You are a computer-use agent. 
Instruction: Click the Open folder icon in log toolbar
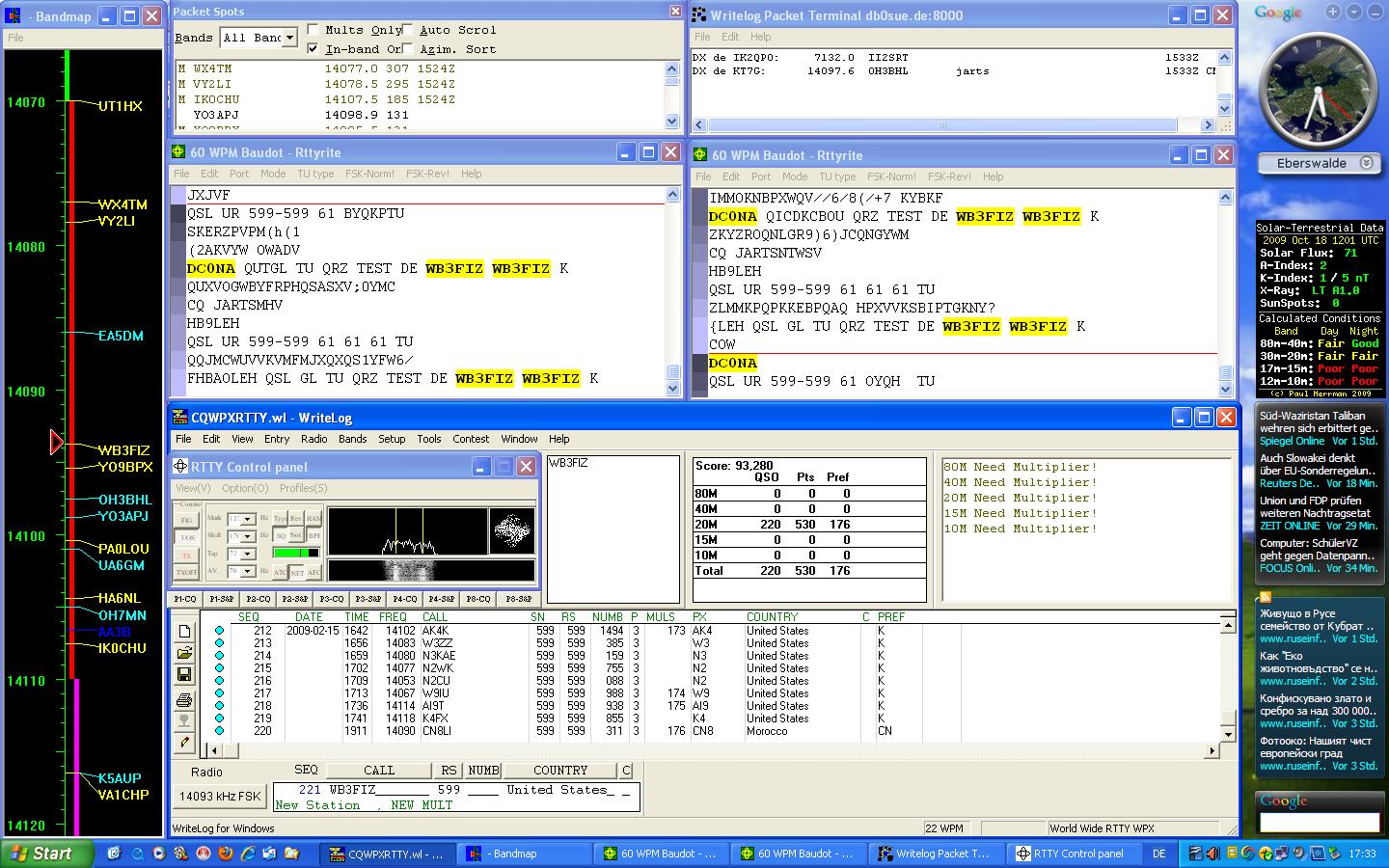pyautogui.click(x=184, y=654)
